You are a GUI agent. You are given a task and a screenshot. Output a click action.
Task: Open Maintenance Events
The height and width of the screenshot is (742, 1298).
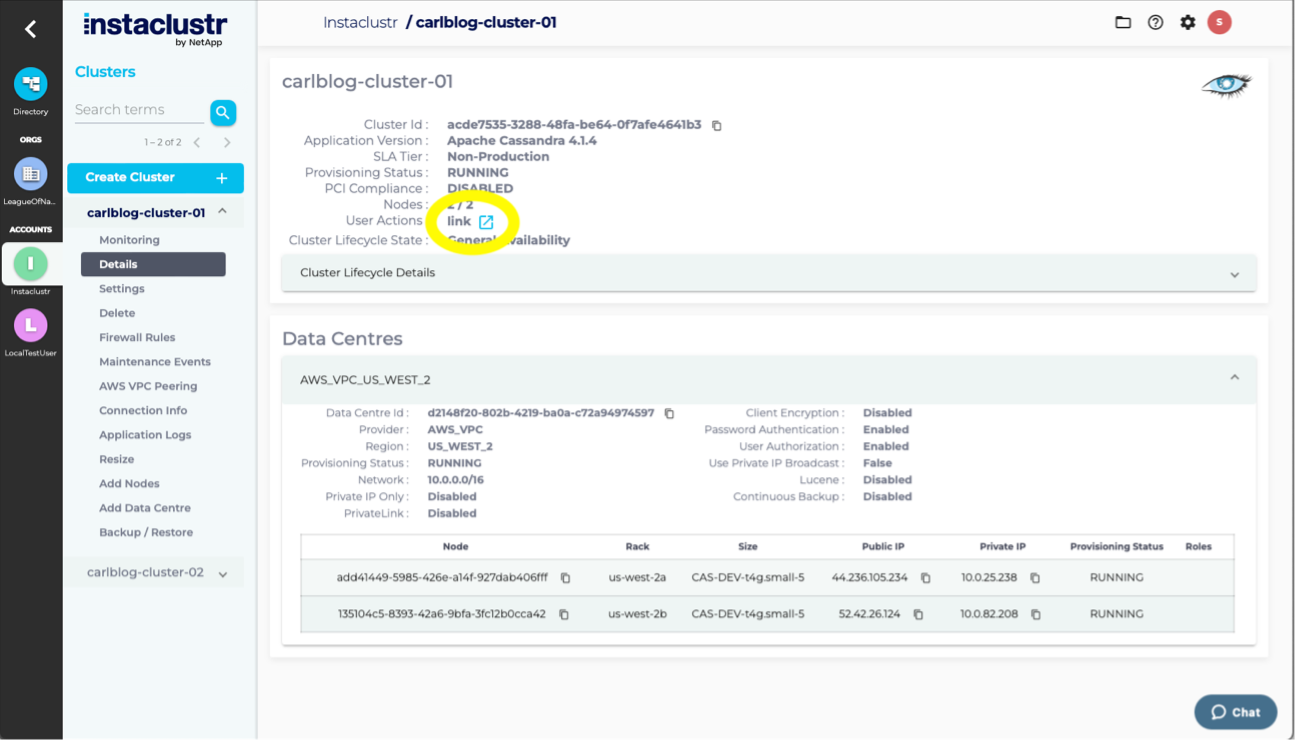coord(155,362)
